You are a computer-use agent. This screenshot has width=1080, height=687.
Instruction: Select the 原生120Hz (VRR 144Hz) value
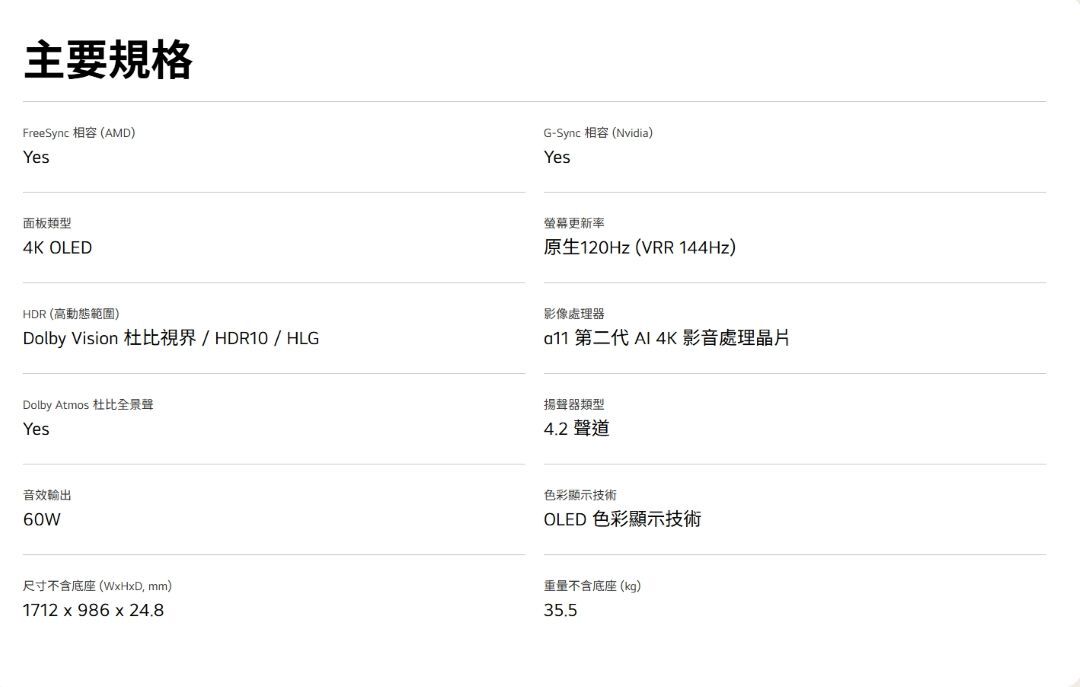(639, 248)
